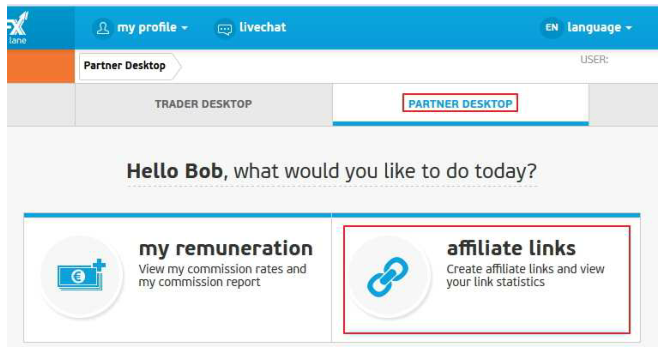
Task: Open the my remuneration heading
Action: coord(226,248)
